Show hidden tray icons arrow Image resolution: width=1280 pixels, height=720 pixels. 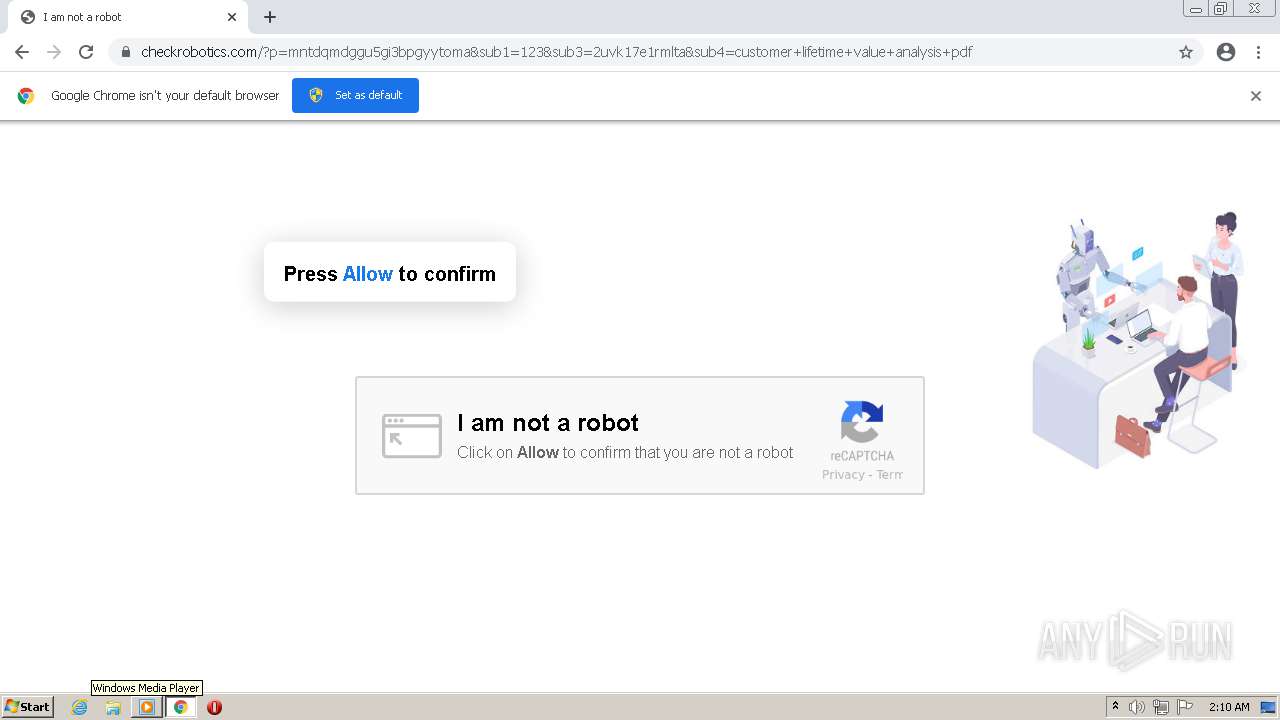click(x=1115, y=707)
